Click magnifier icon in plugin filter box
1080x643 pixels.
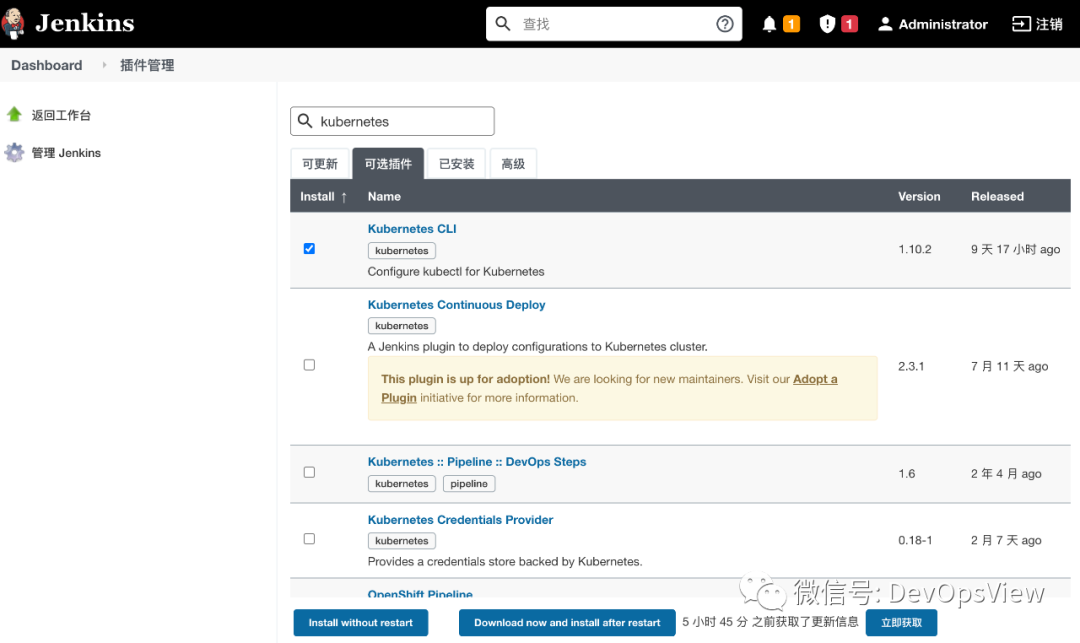coord(305,121)
